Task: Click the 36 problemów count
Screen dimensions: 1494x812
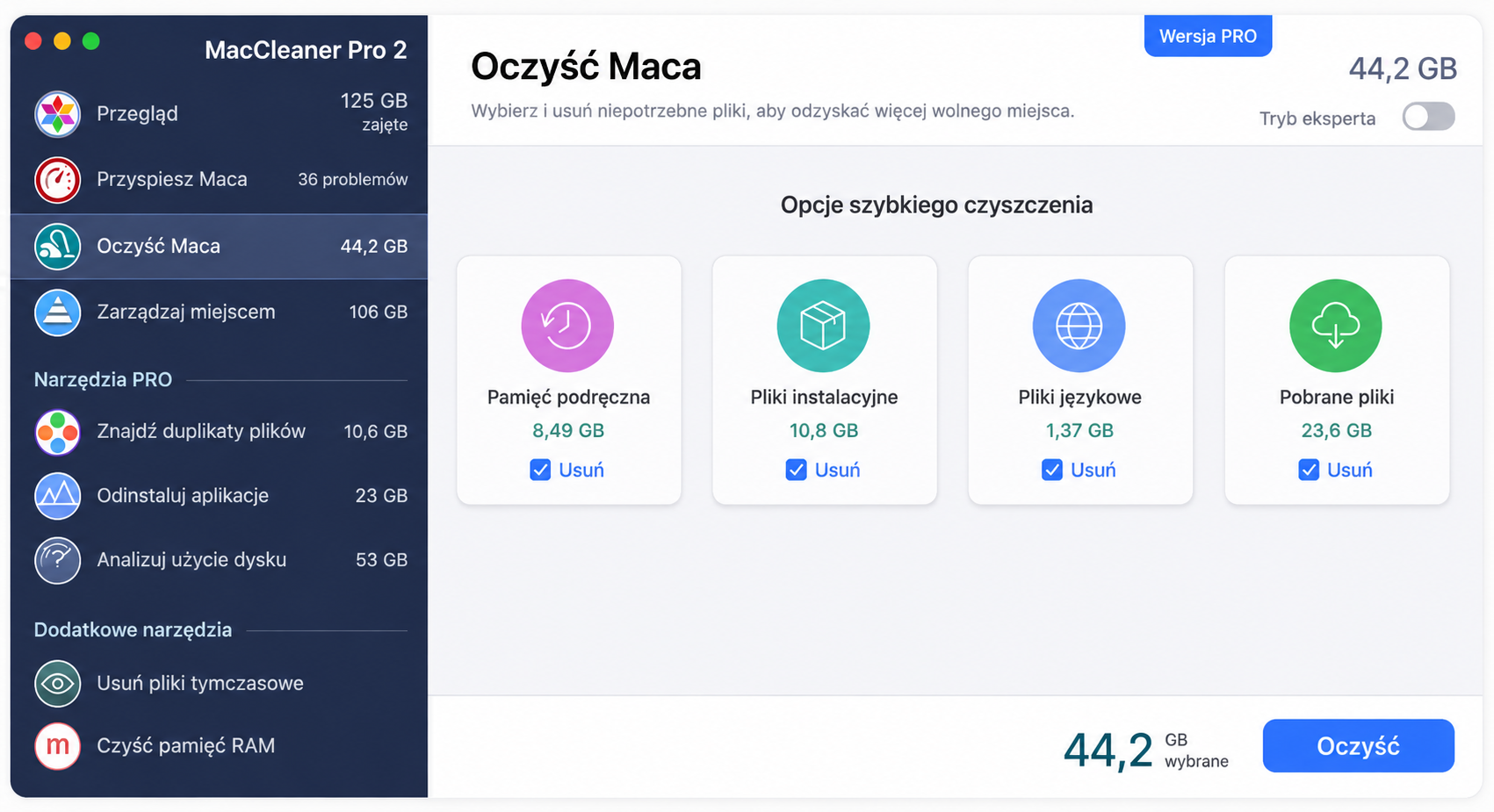Action: pyautogui.click(x=352, y=179)
